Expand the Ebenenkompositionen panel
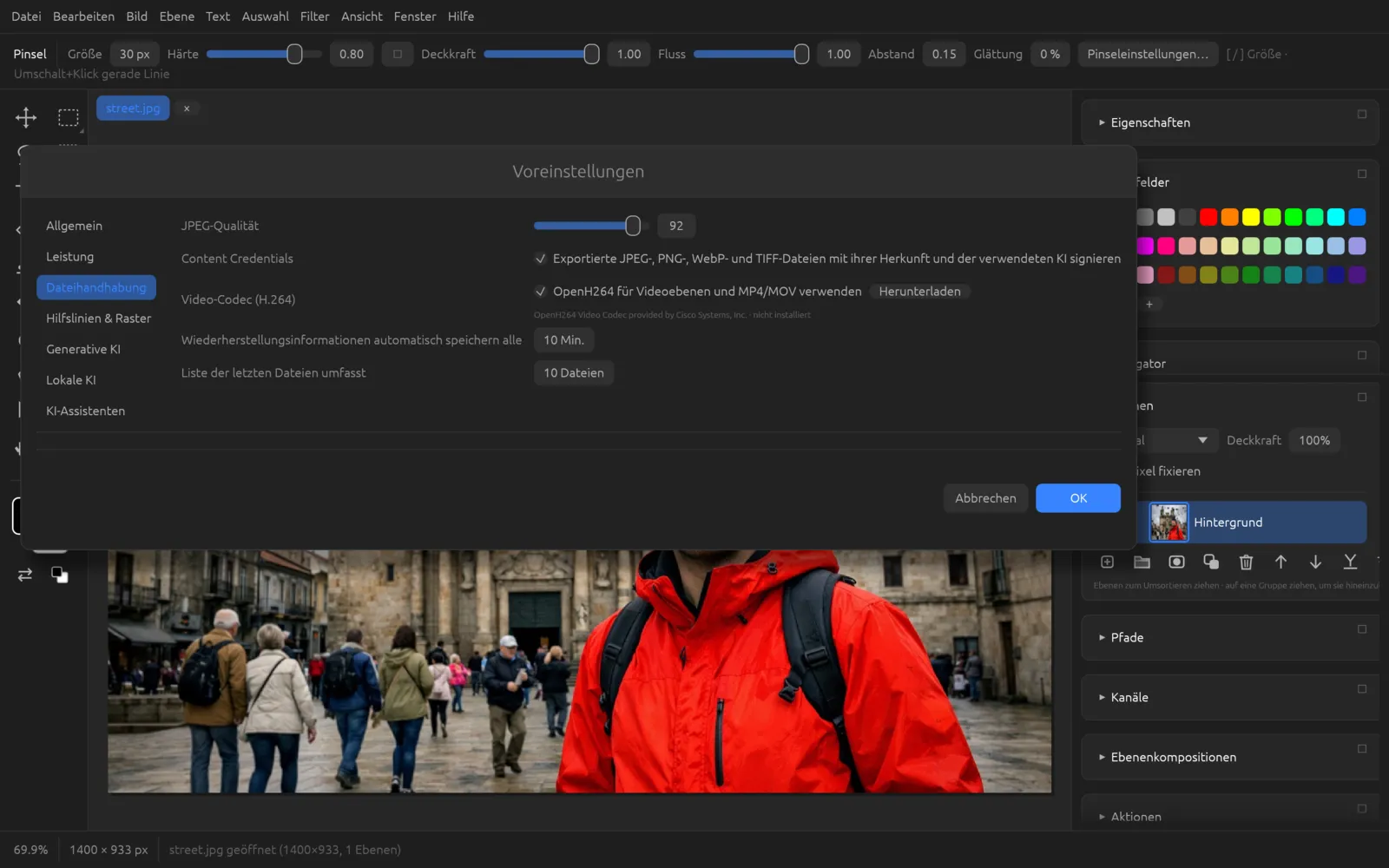 click(1103, 757)
